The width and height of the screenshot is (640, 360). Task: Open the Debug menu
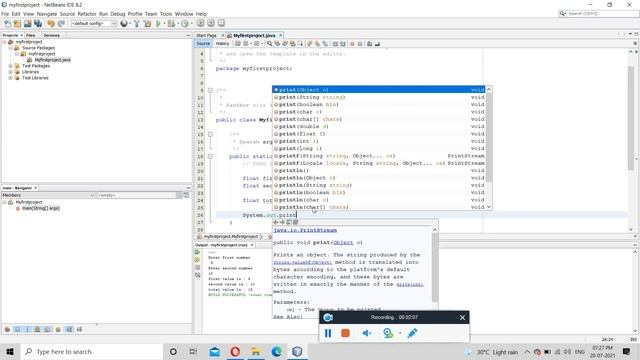pos(118,14)
